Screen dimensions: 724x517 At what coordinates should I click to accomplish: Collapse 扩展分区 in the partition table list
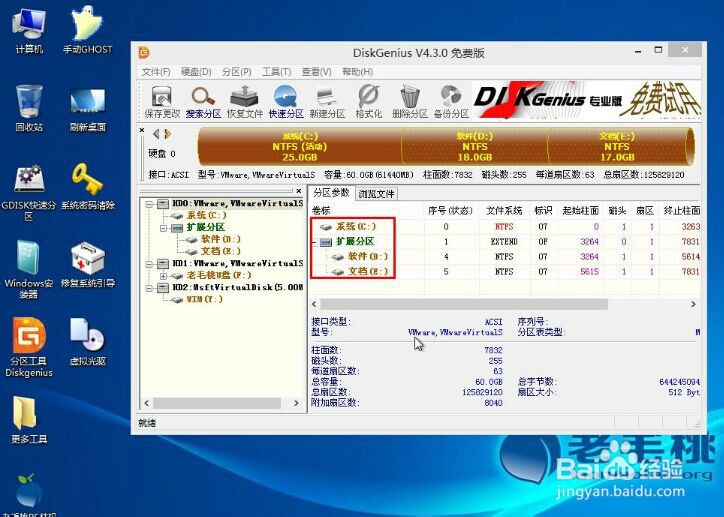coord(314,242)
